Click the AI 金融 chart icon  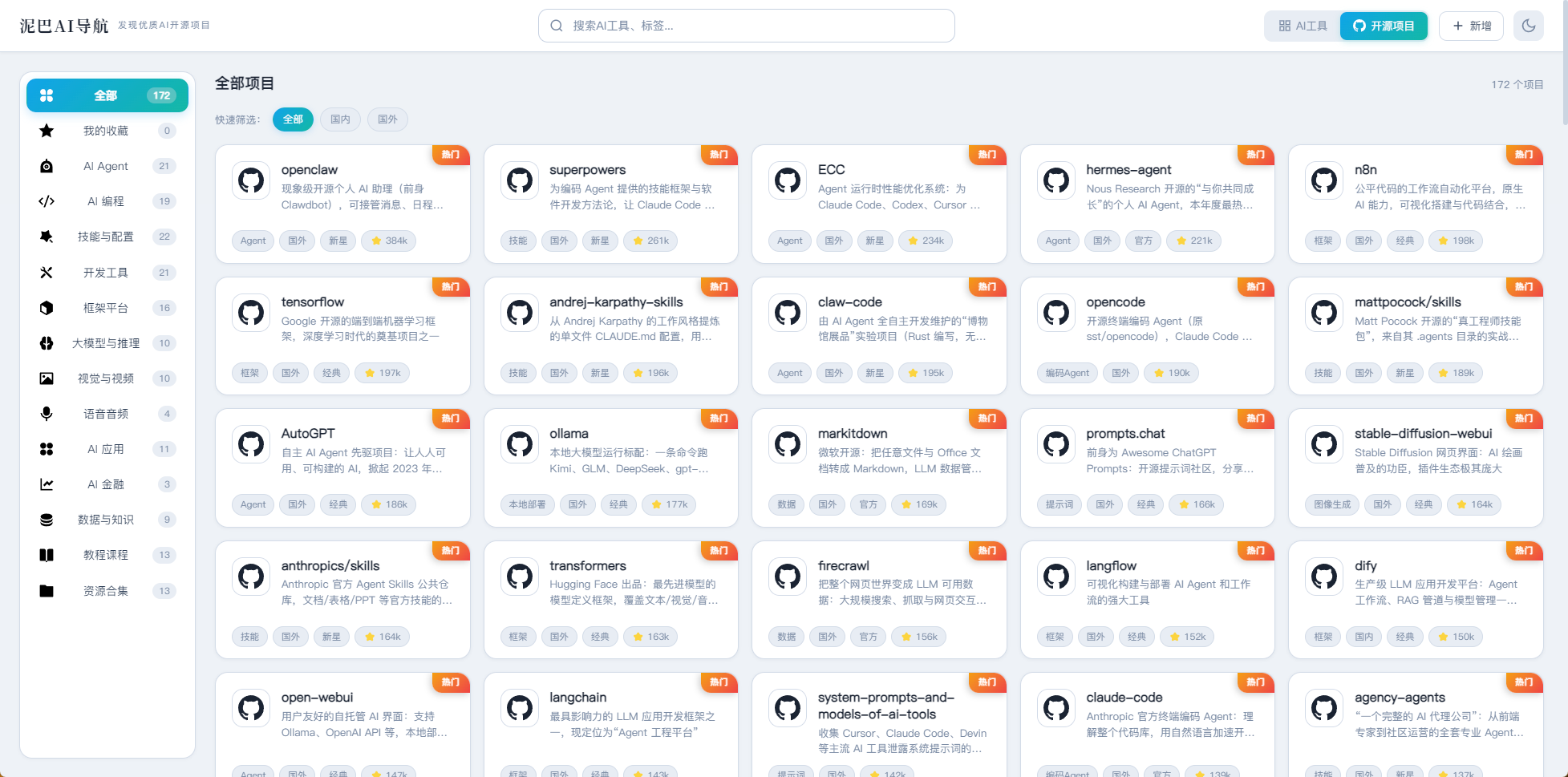(47, 484)
